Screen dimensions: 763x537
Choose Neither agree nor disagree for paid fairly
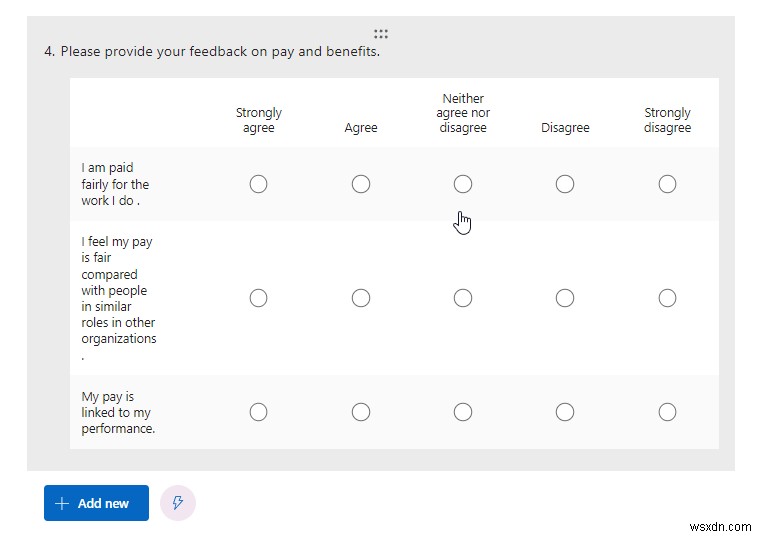[x=463, y=184]
